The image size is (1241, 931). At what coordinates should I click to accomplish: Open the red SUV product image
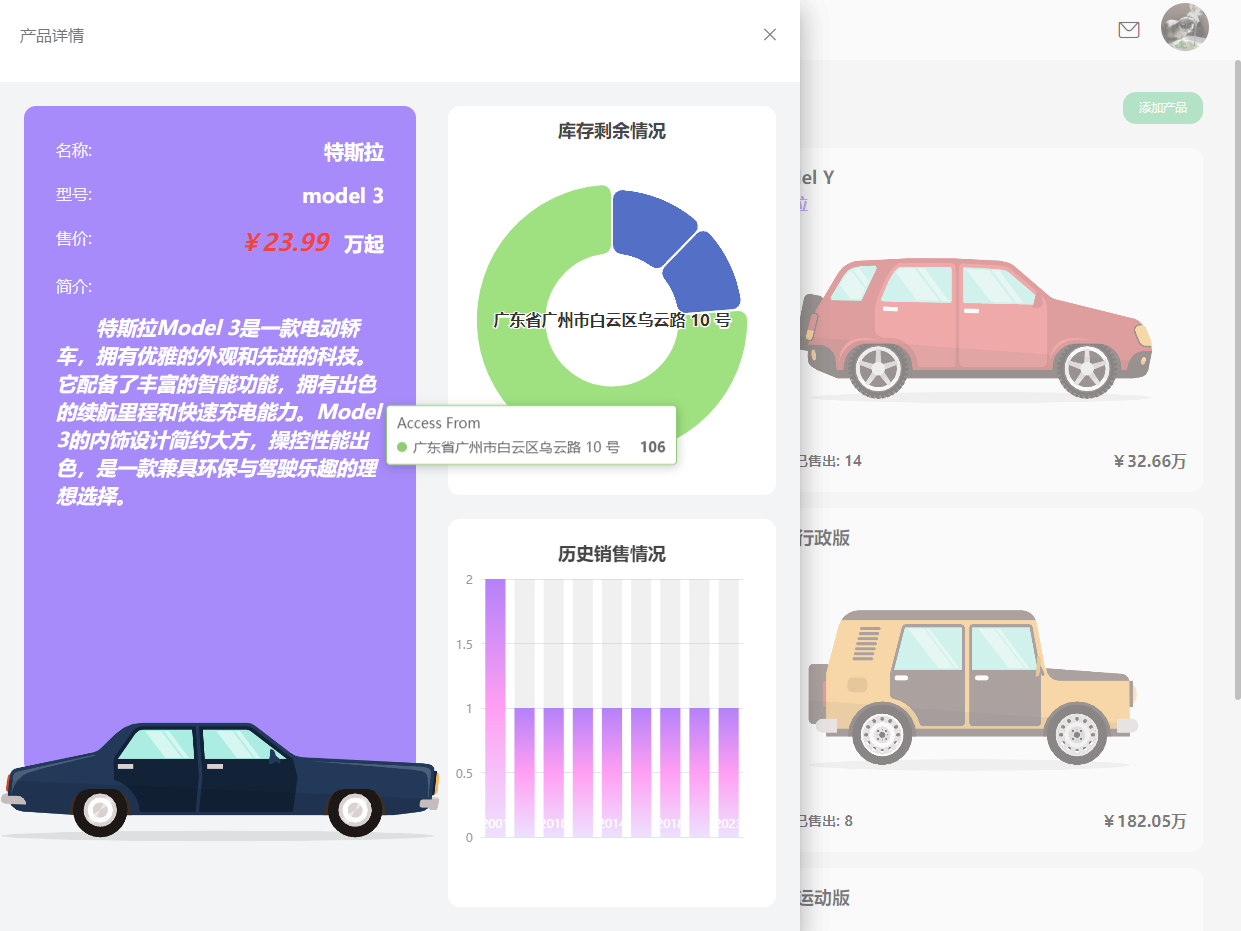point(975,328)
